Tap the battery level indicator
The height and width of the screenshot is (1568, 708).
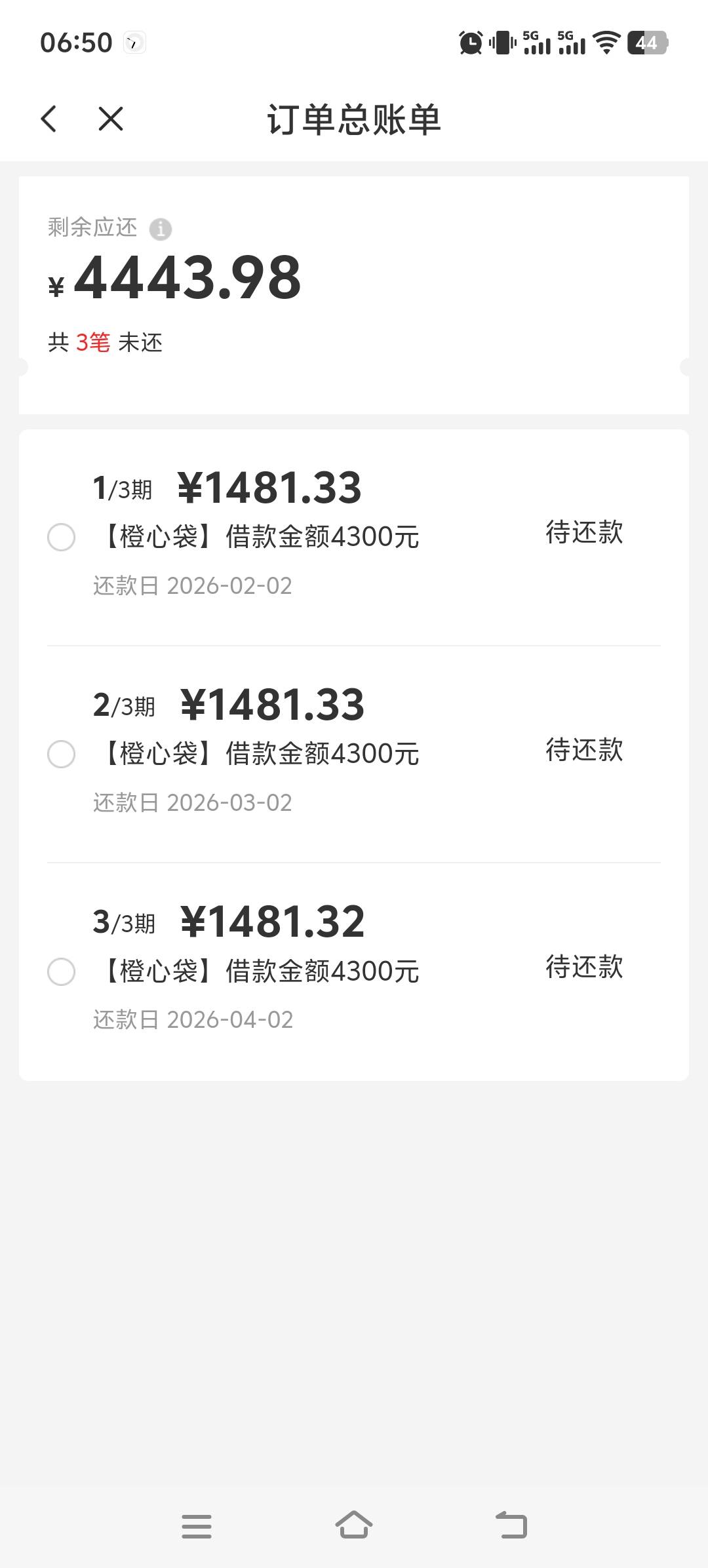pyautogui.click(x=647, y=43)
